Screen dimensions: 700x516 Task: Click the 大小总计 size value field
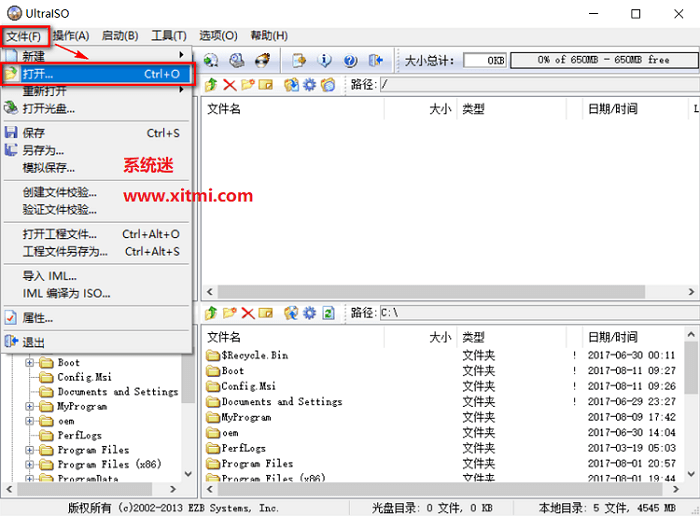pos(485,60)
